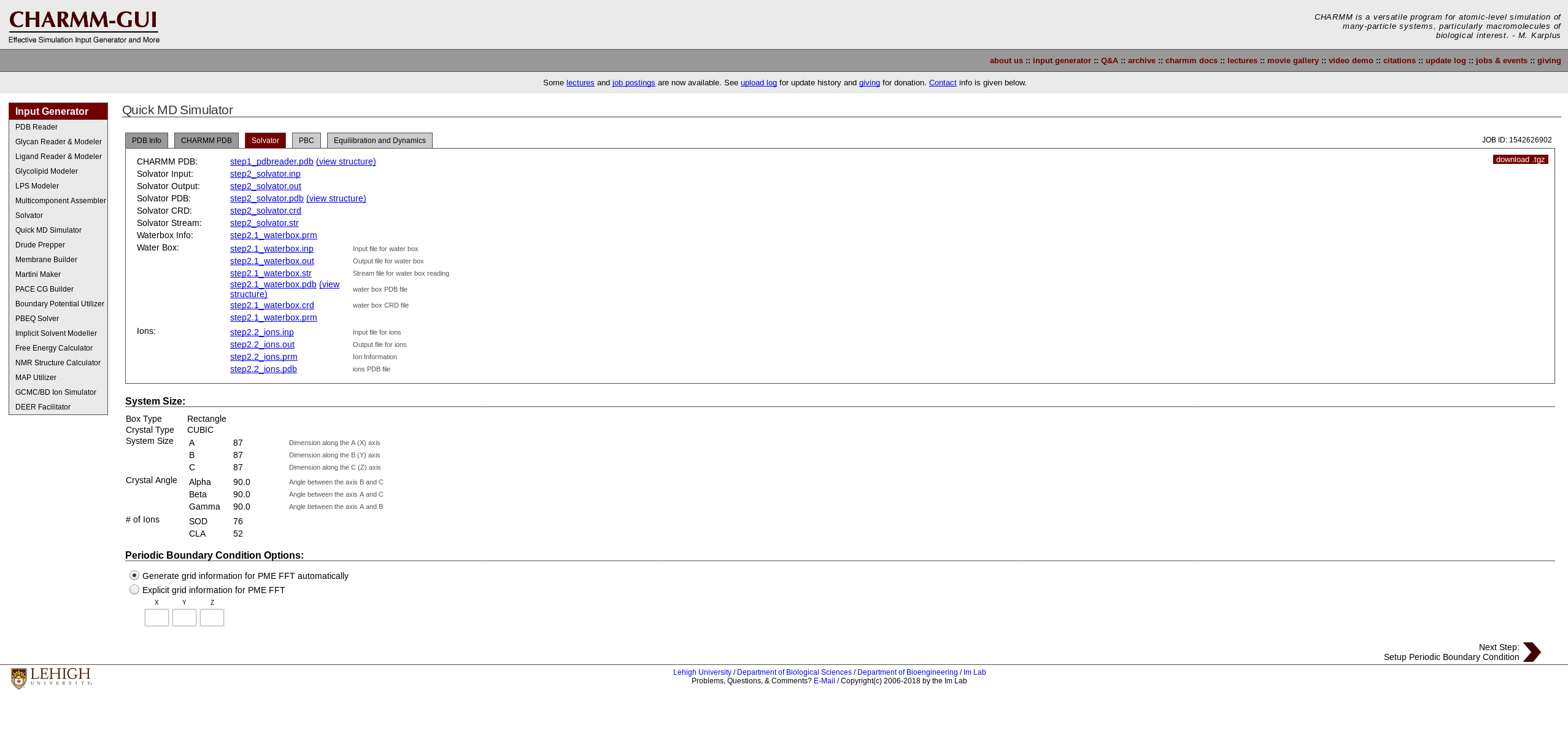The image size is (1568, 730).
Task: Open step2.1_waterbox.pdb link
Action: tap(273, 284)
